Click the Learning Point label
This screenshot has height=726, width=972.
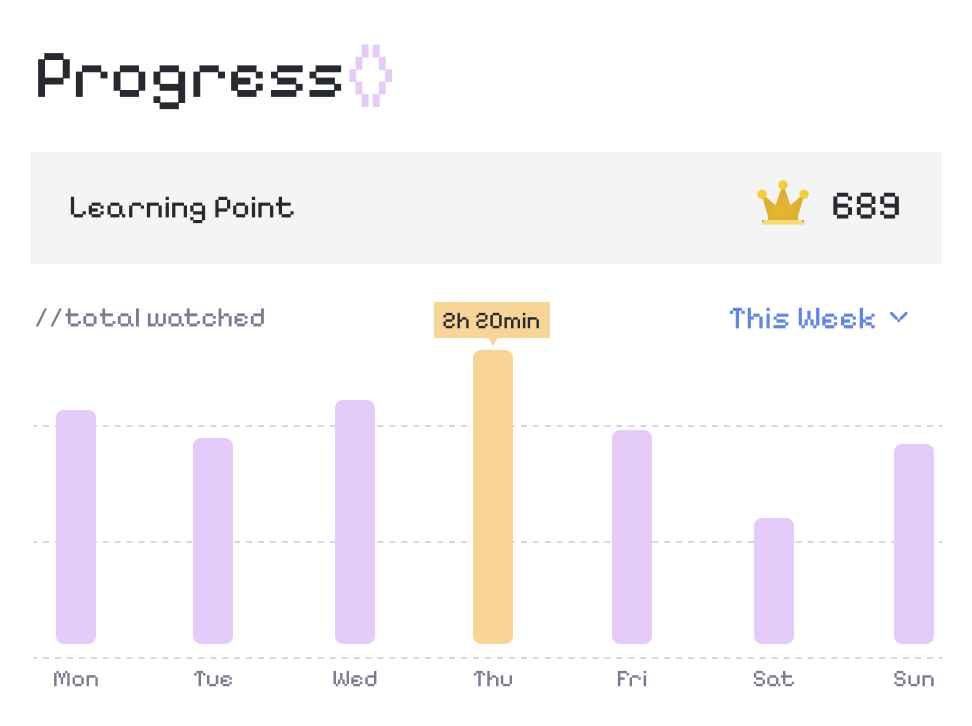coord(182,208)
